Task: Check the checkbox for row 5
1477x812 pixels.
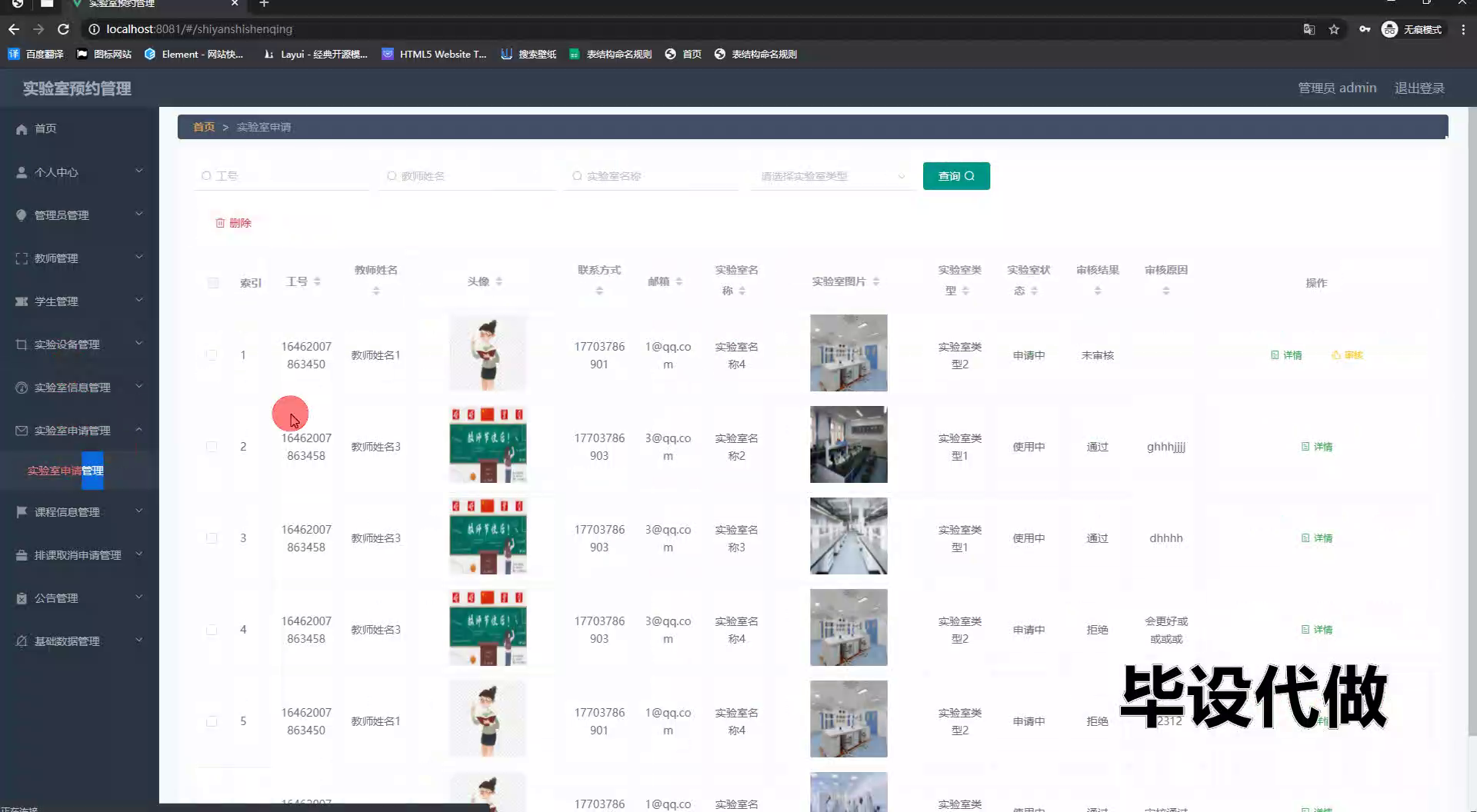Action: pos(212,721)
